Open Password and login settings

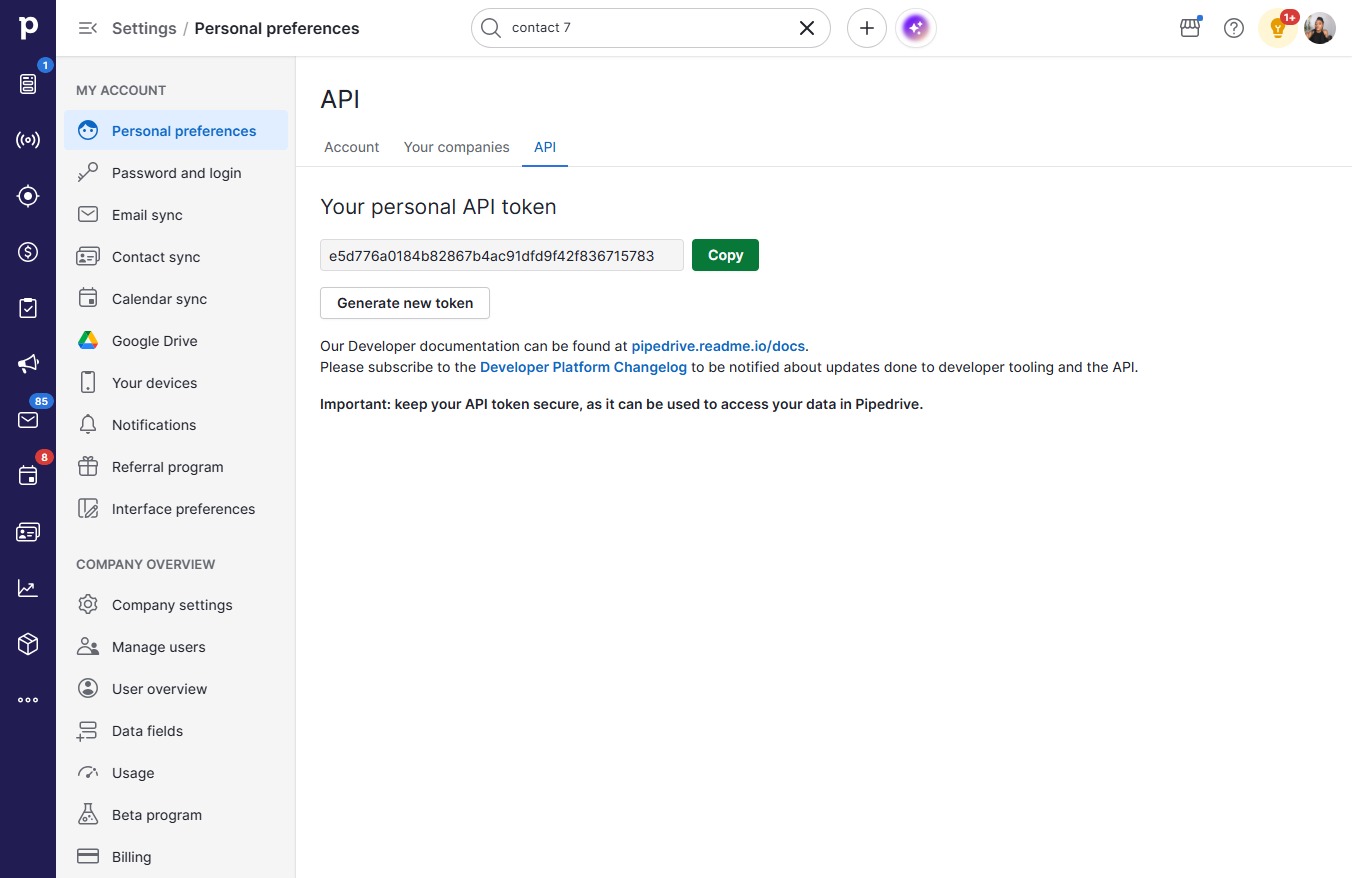click(x=176, y=173)
